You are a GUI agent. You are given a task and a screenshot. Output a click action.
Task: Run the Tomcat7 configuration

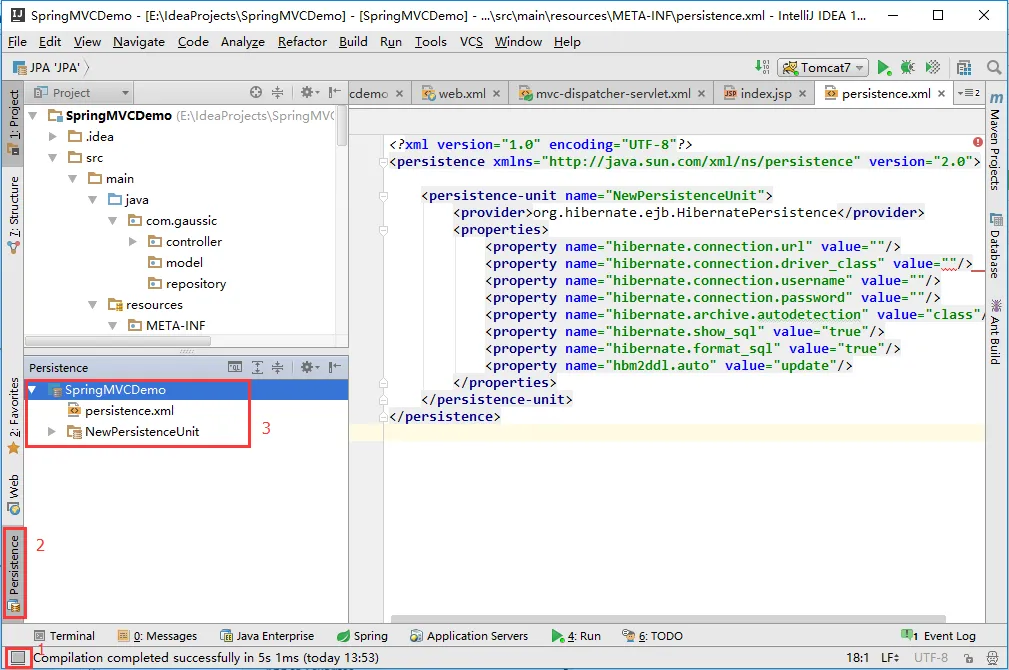point(884,68)
